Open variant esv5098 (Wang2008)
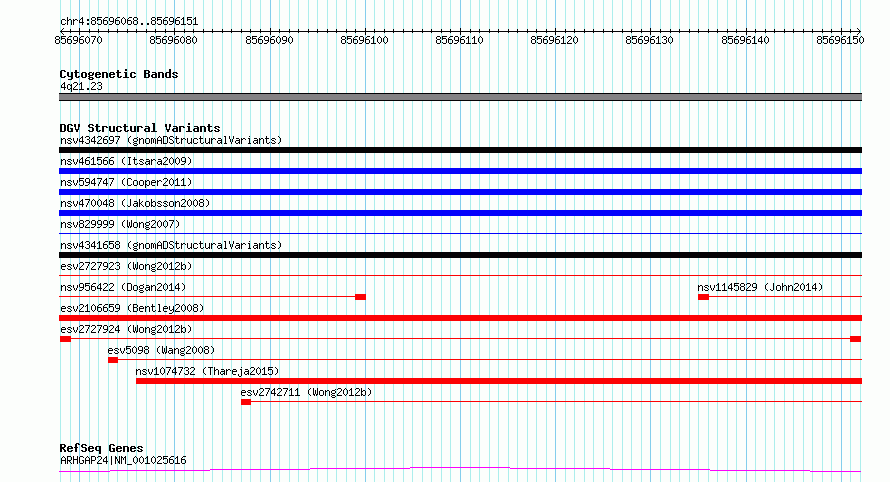890x482 pixels. click(x=161, y=350)
